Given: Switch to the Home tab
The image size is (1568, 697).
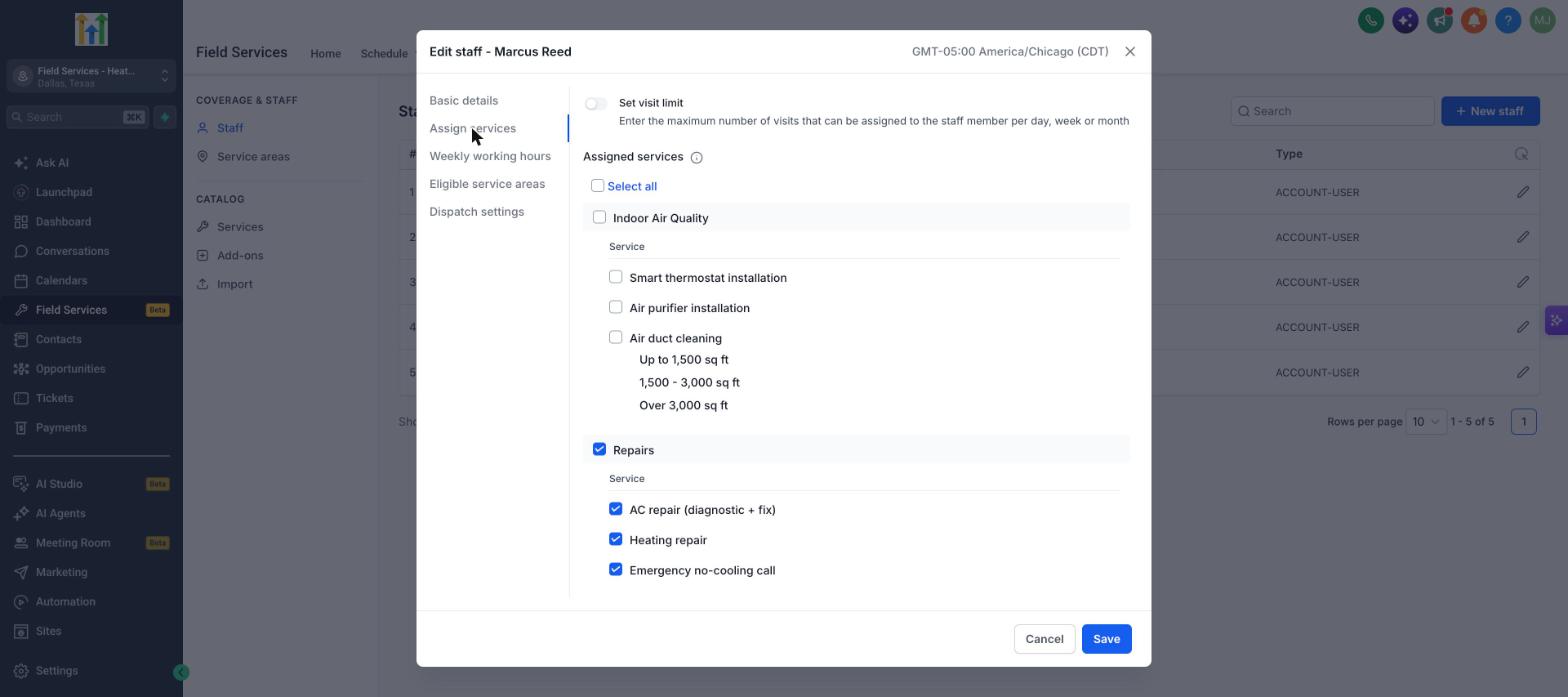Looking at the screenshot, I should (325, 54).
